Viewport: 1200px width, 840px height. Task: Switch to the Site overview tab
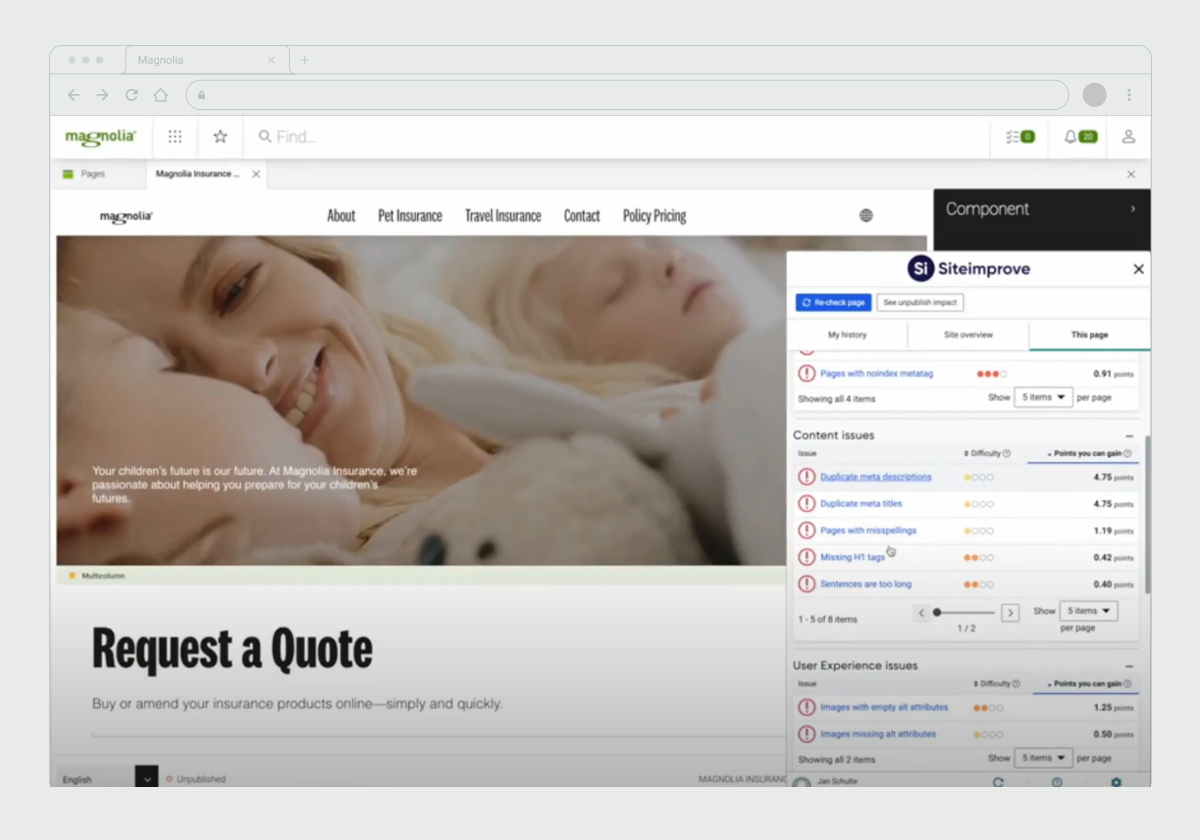pyautogui.click(x=968, y=335)
